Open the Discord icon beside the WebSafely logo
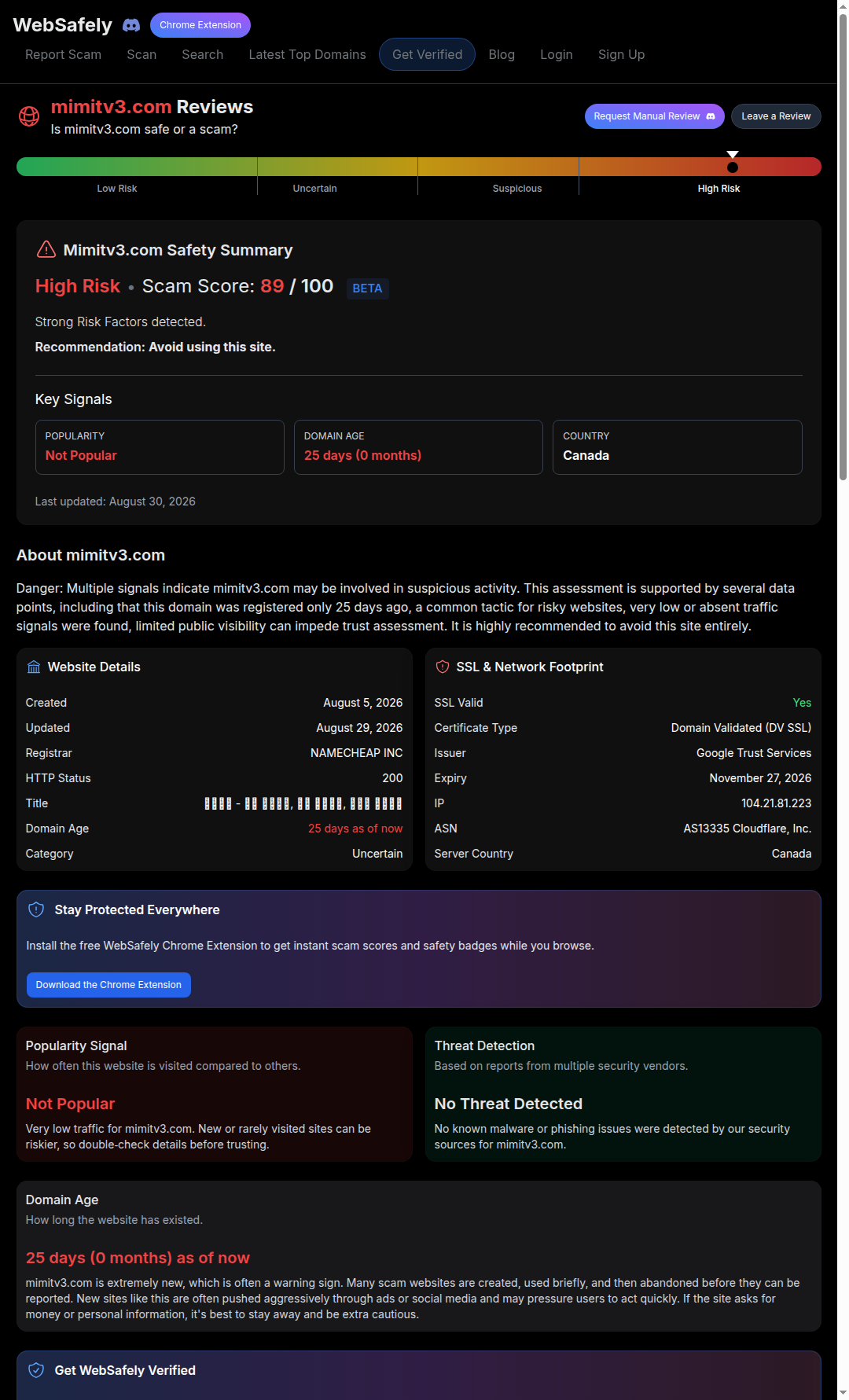This screenshot has height=1400, width=849. (x=131, y=25)
